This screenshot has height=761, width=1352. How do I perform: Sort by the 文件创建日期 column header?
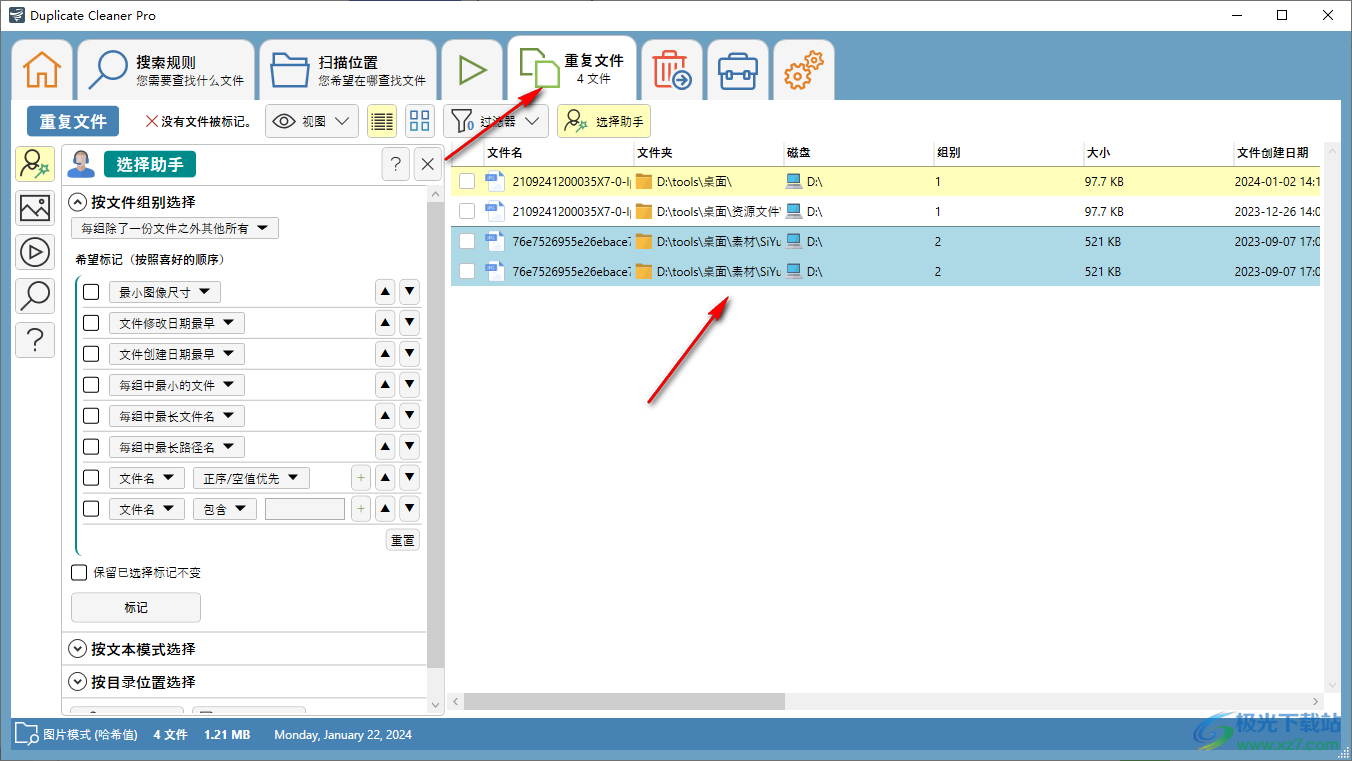coord(1277,153)
